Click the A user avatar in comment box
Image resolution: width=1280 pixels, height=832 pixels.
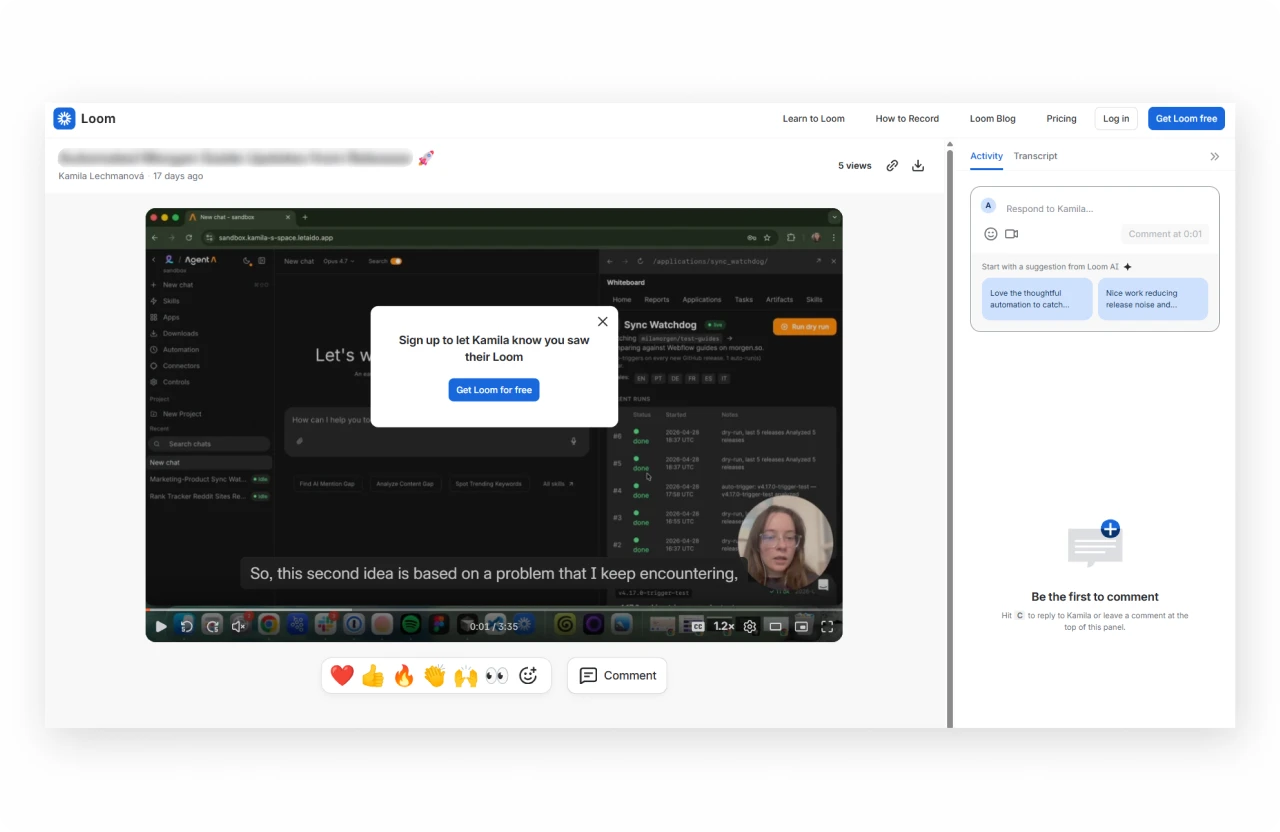point(988,205)
